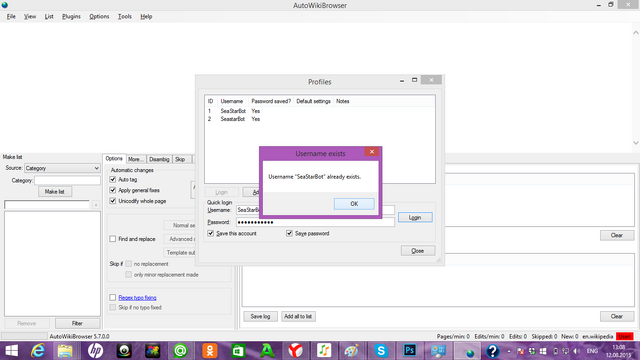640x360 pixels.
Task: Click the lower Clear button near Save log
Action: click(617, 316)
